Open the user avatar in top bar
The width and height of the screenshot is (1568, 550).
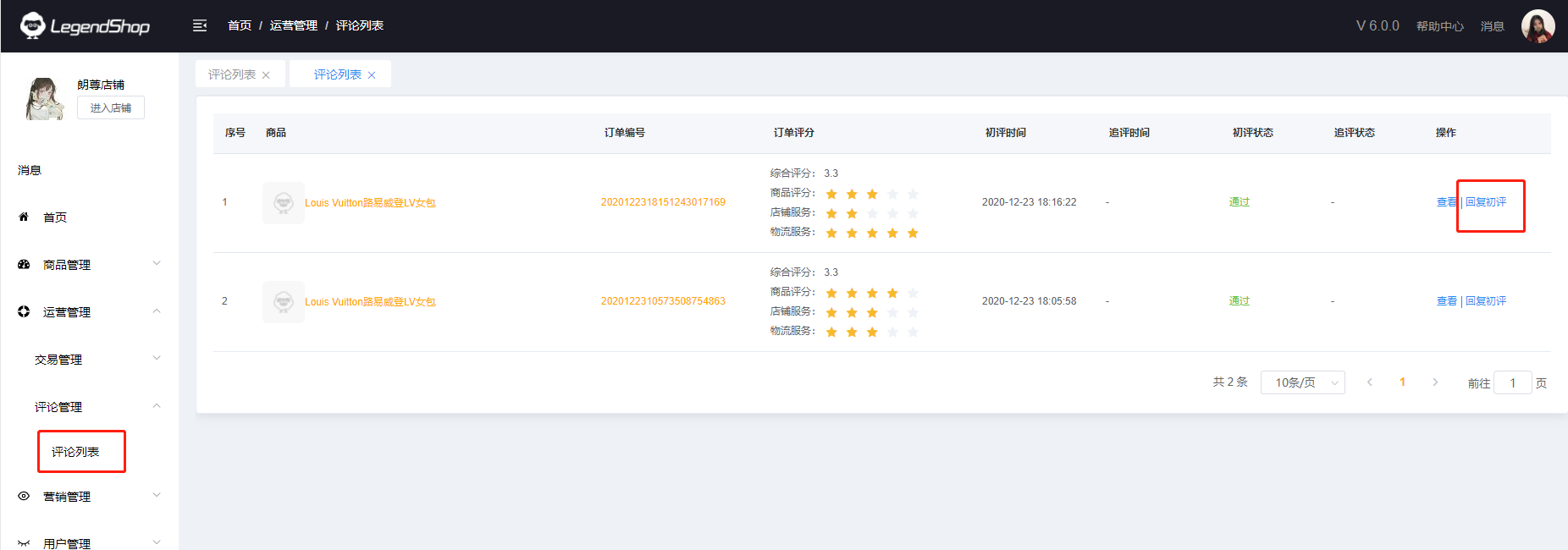(1538, 26)
